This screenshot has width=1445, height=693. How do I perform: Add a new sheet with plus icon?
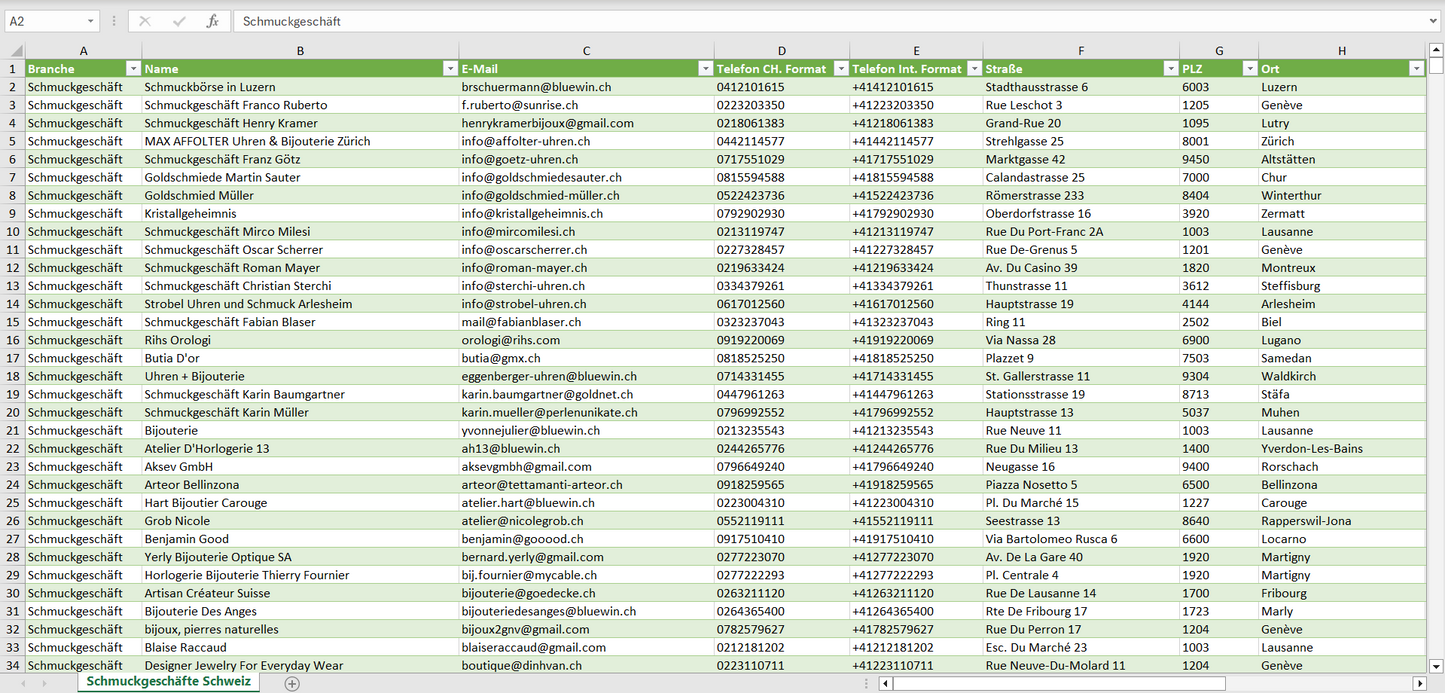tap(292, 683)
